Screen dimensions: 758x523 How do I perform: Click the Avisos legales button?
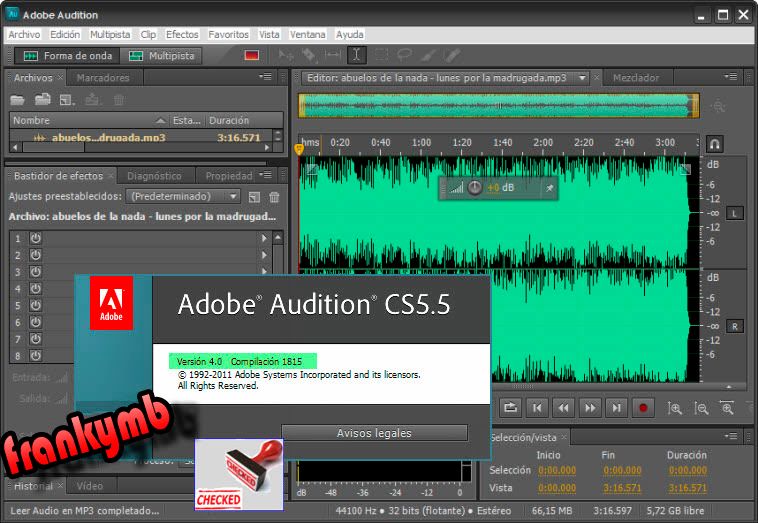(375, 433)
